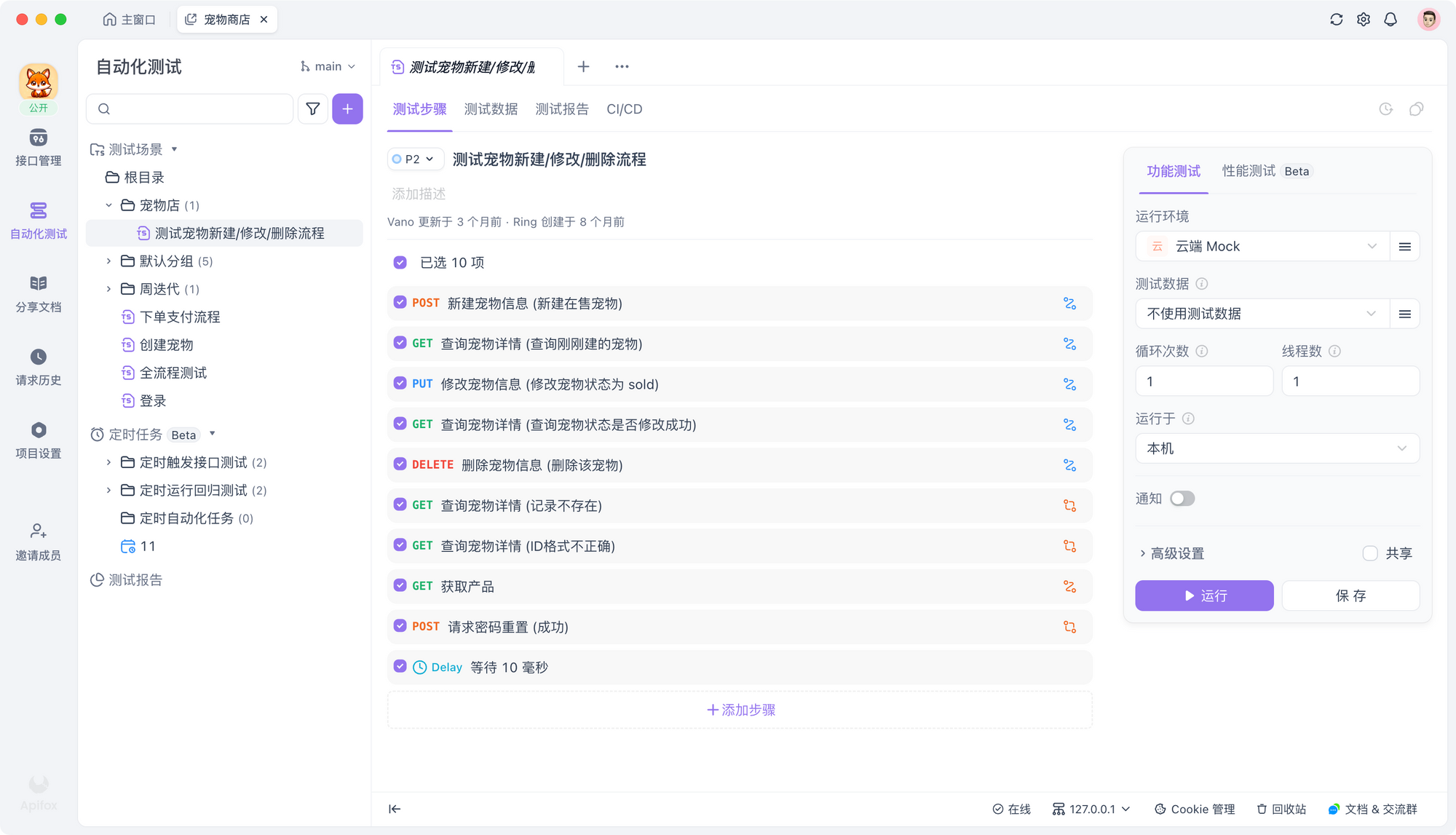The image size is (1456, 835).
Task: Click 添加步骤 to add step
Action: (740, 710)
